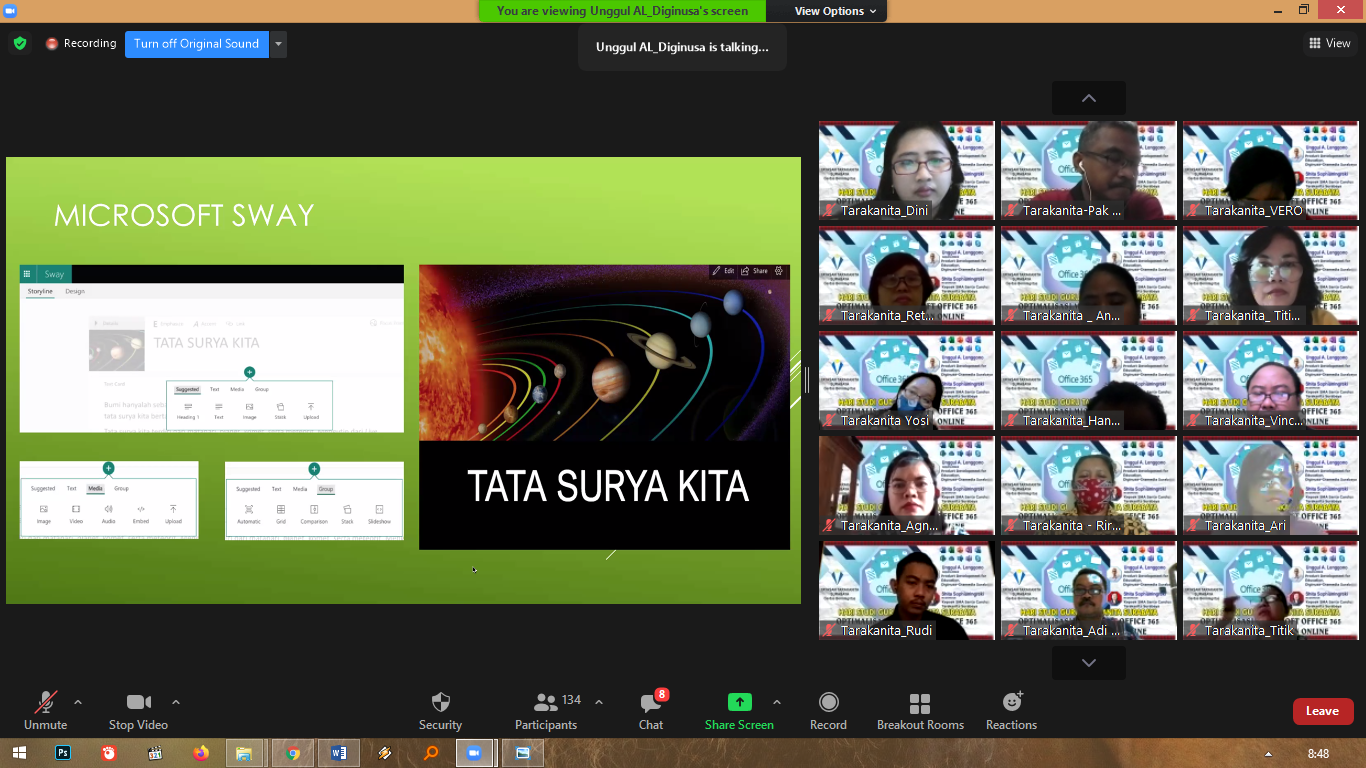Screen dimensions: 1366x768
Task: Open the red screen recorder taskbar icon
Action: click(x=109, y=753)
